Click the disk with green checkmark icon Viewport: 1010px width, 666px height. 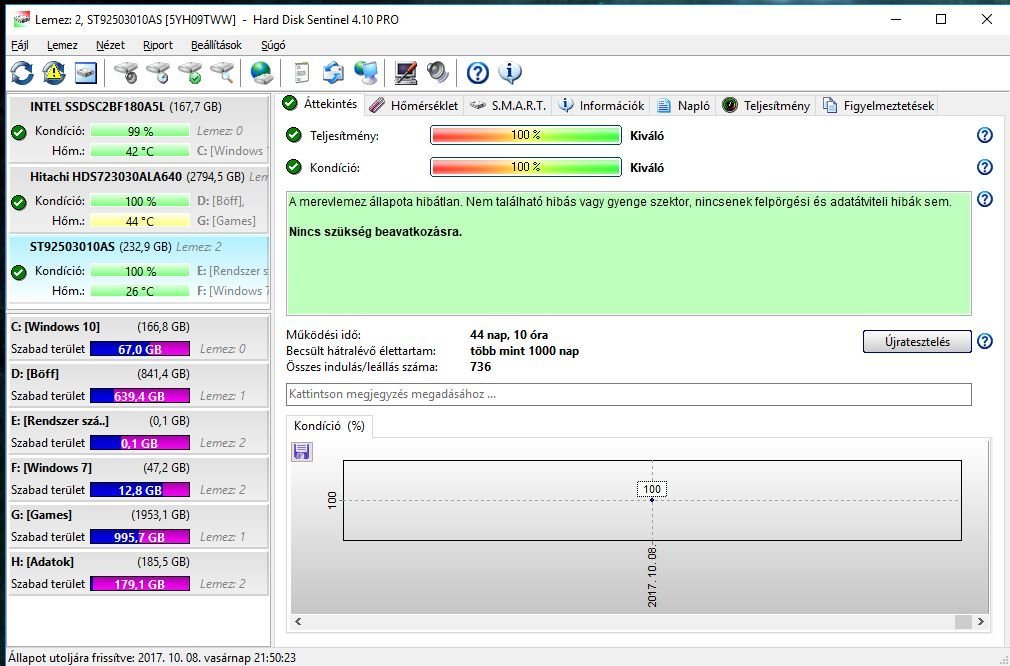click(x=190, y=73)
